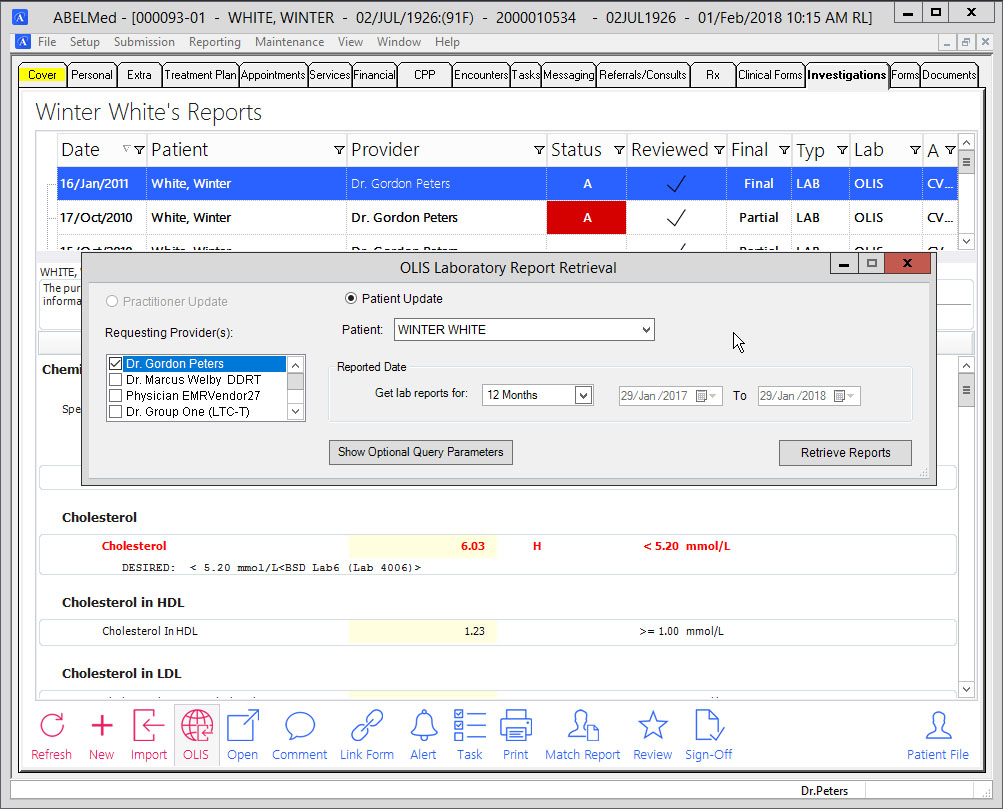The width and height of the screenshot is (1003, 809).
Task: Click the Comment icon
Action: coord(299,734)
